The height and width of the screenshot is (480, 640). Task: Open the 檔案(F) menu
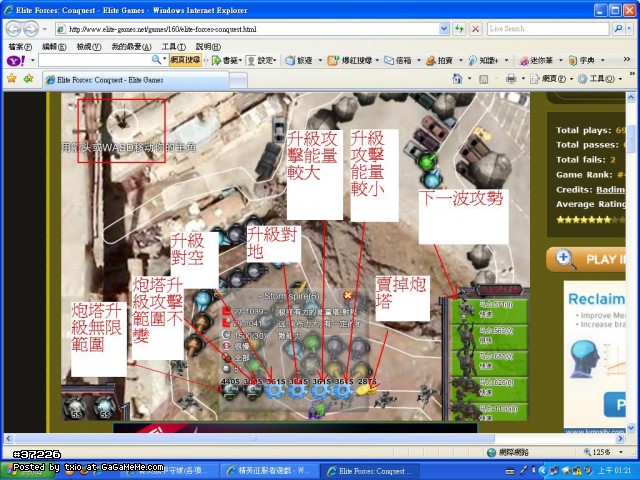coord(20,47)
